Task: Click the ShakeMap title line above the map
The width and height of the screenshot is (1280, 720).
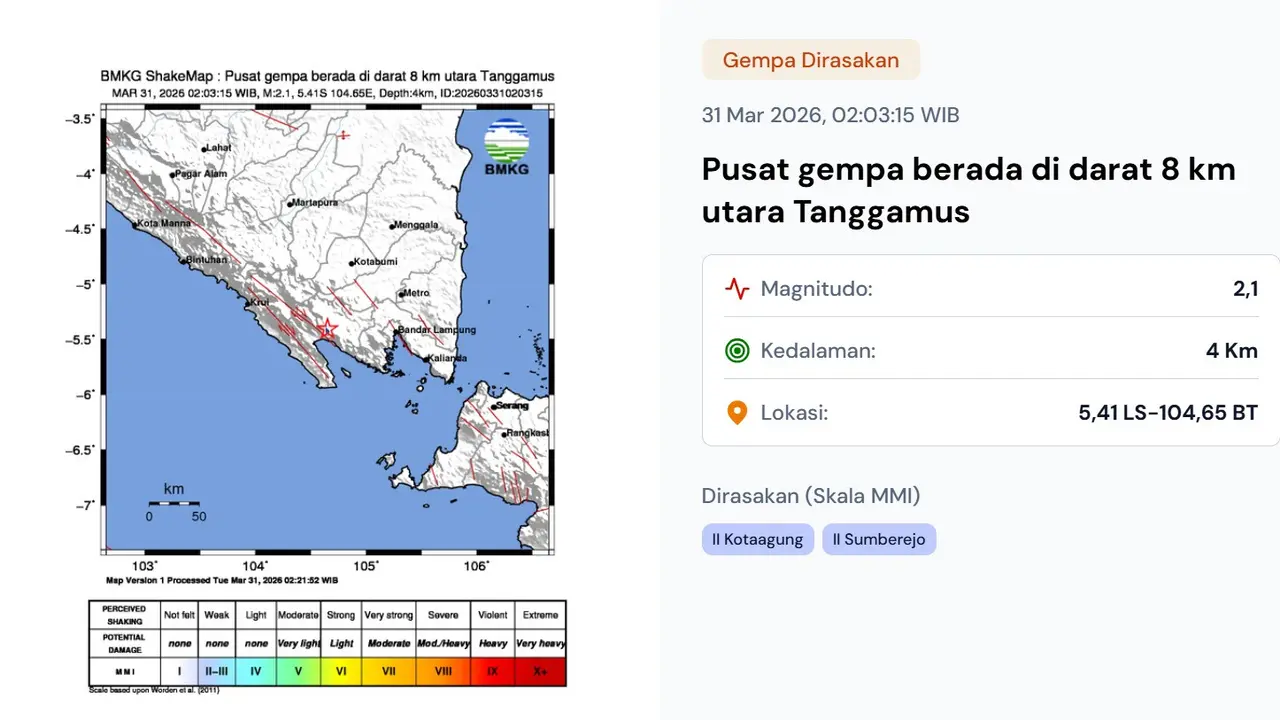Action: click(327, 77)
